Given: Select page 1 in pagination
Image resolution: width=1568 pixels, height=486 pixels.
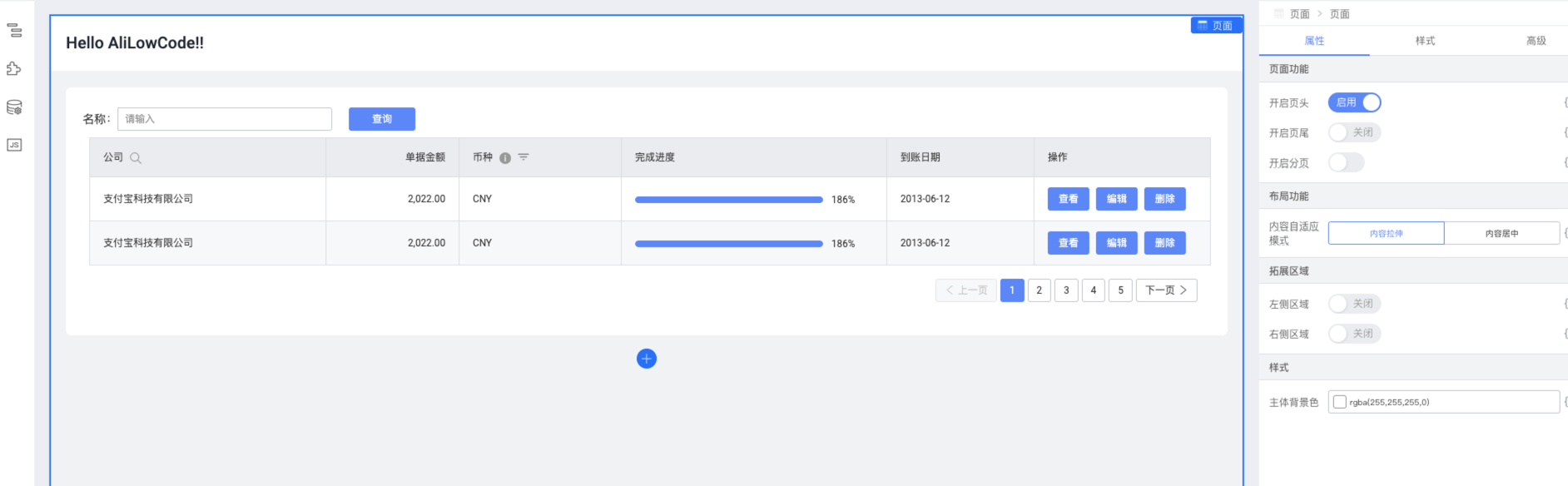Looking at the screenshot, I should (1012, 290).
